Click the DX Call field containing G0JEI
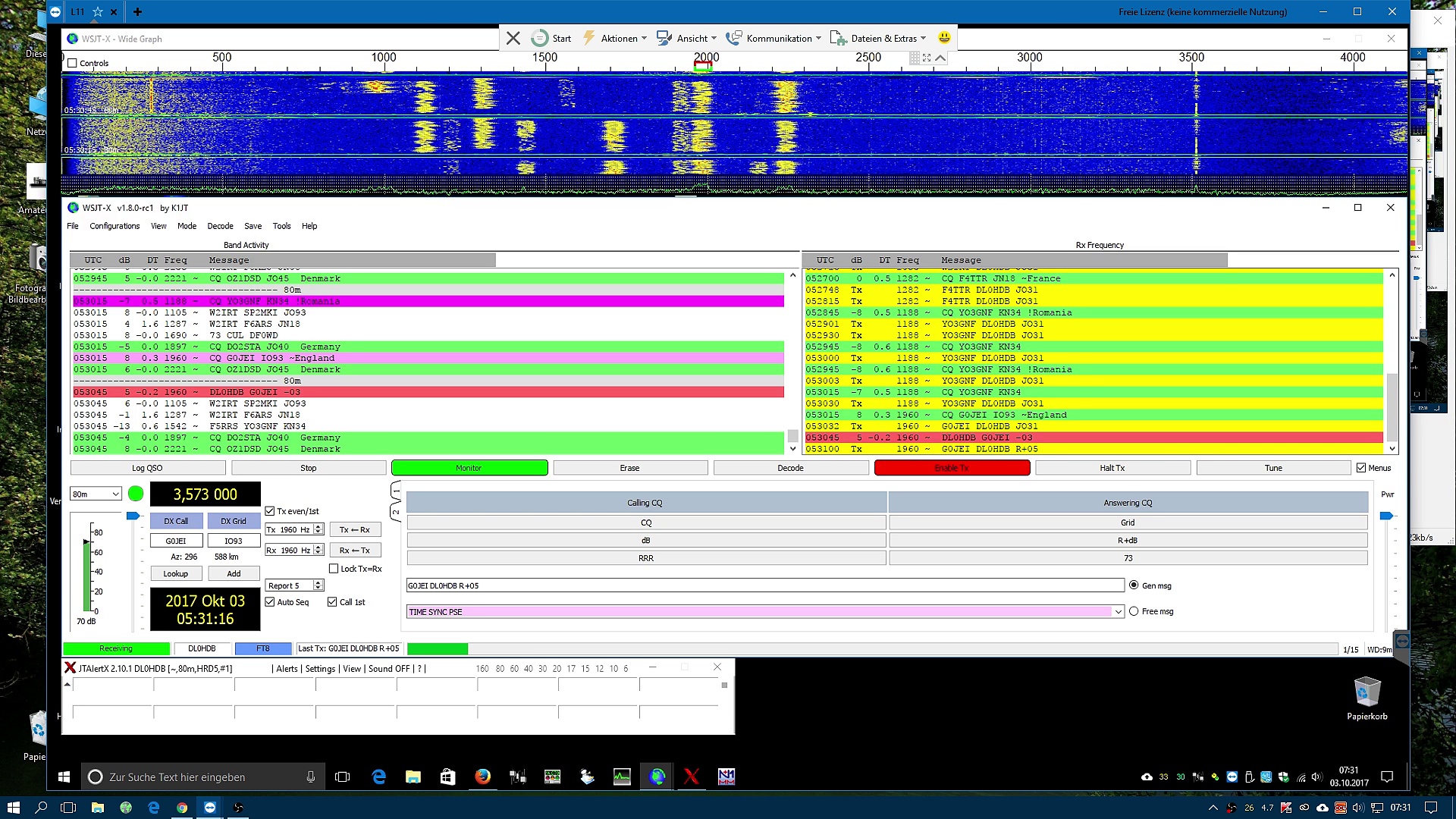The image size is (1456, 819). click(176, 541)
